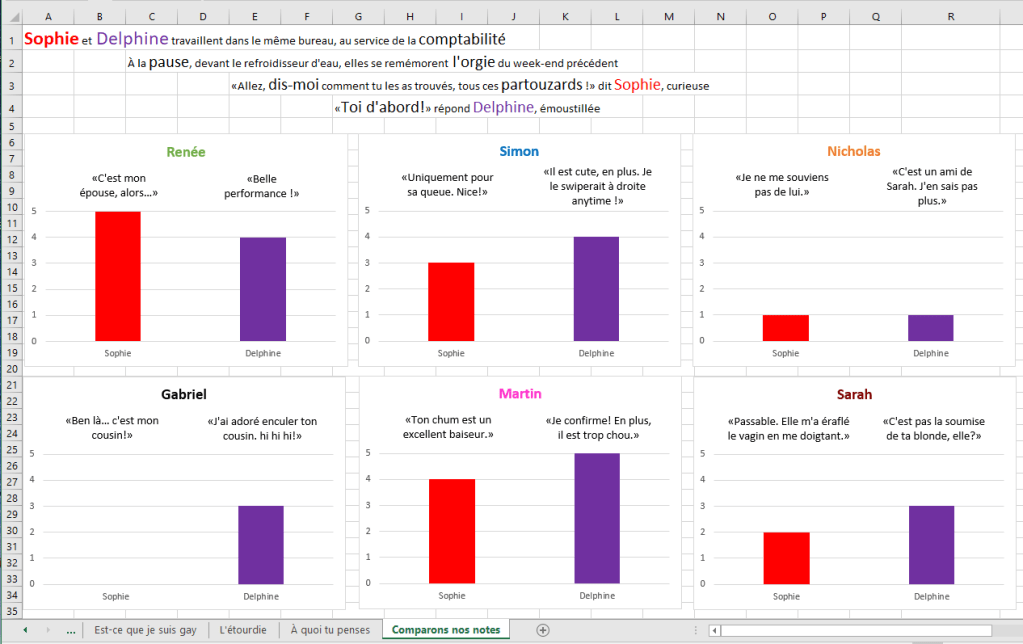Click next sheet navigation arrow
Viewport: 1023px width, 644px height.
(47, 630)
